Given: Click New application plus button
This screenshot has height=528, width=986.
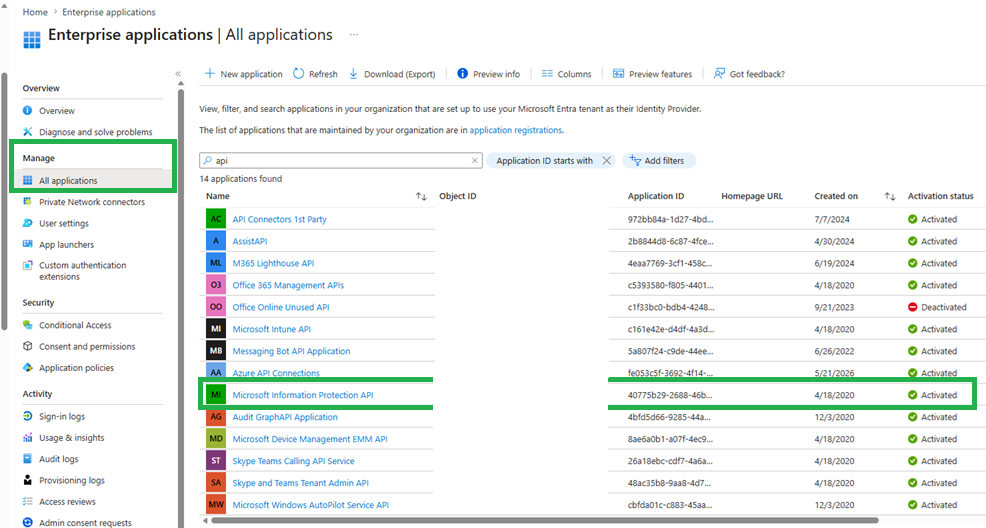Looking at the screenshot, I should [x=243, y=74].
